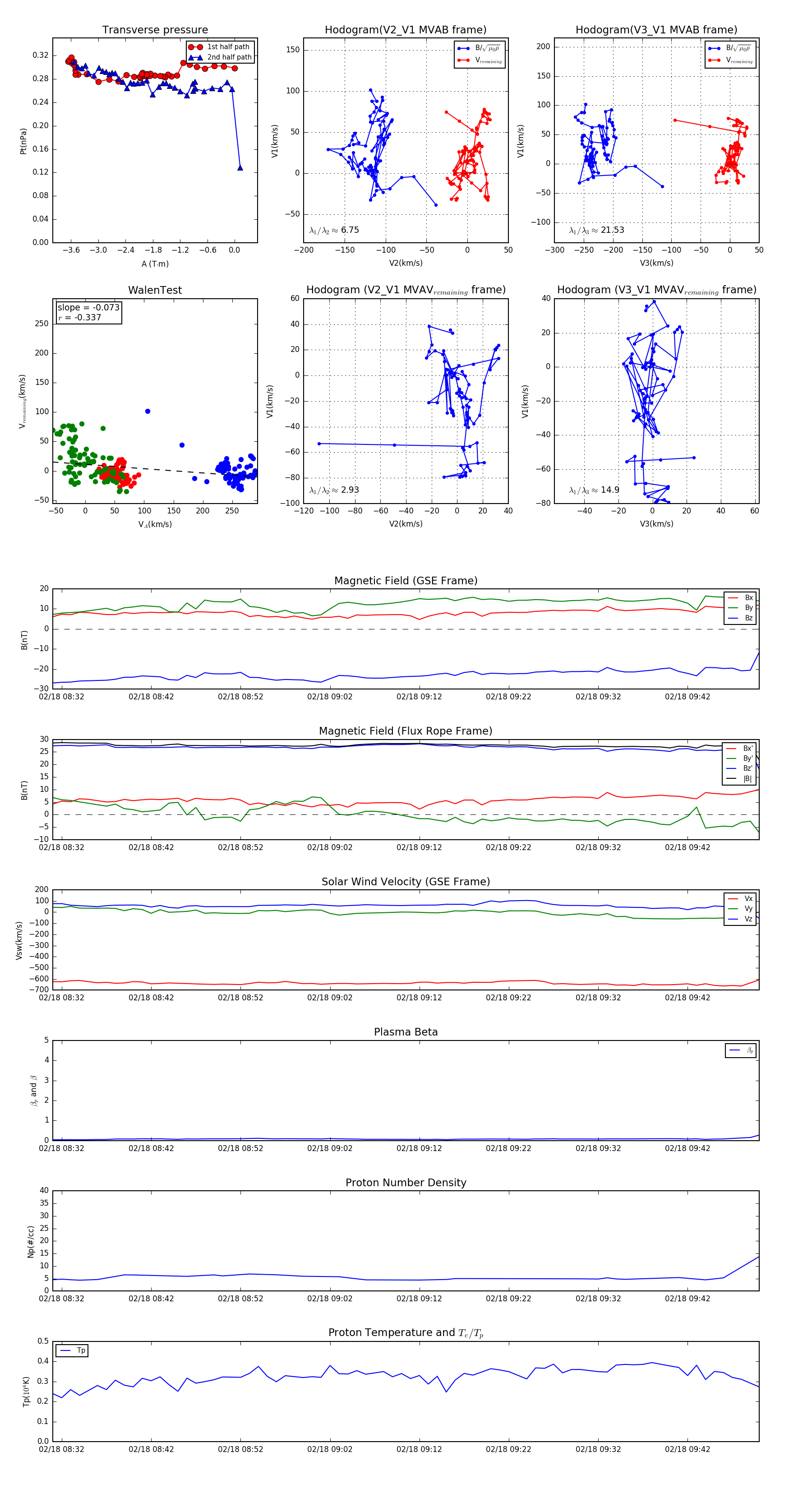Click the "Transverse pressure" plot title
Image resolution: width=812 pixels, height=1489 pixels.
155,30
